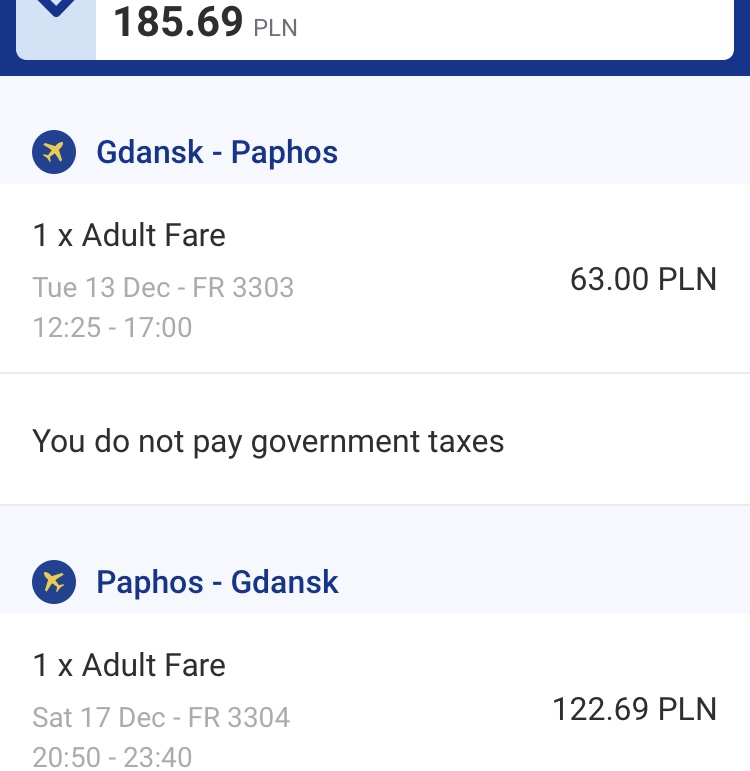Screen dimensions: 750x771
Task: Tap the 63.00 PLN fare amount
Action: tap(643, 279)
